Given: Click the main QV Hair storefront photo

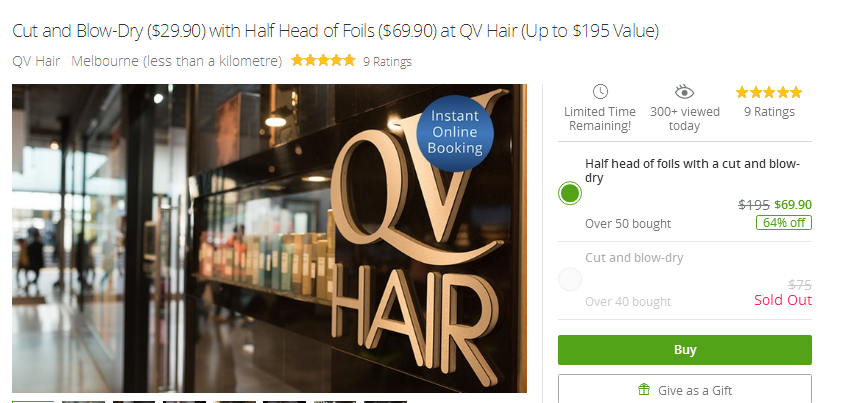Looking at the screenshot, I should point(269,238).
